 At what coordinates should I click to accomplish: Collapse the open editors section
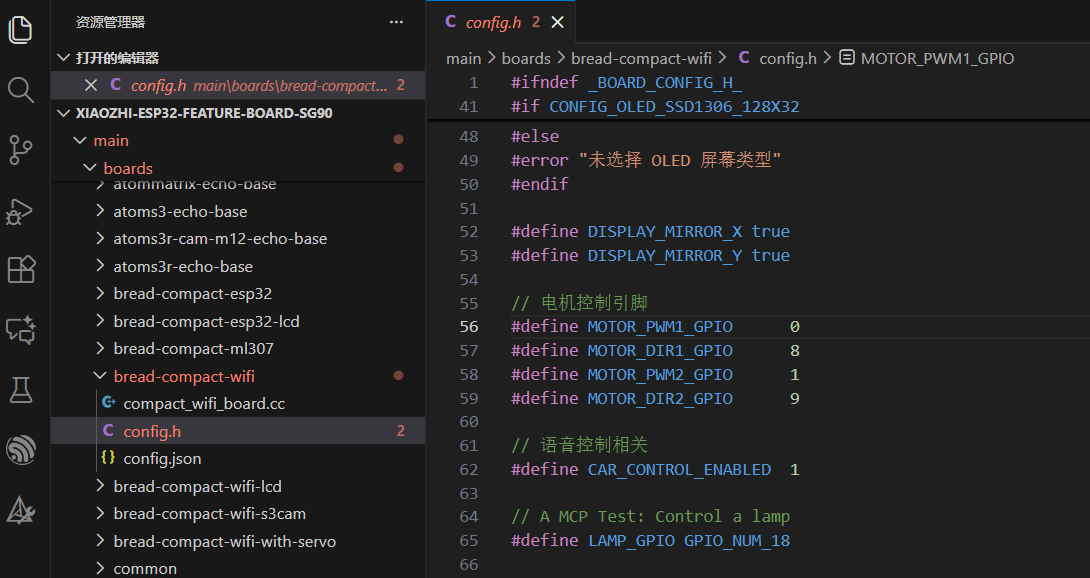tap(64, 58)
